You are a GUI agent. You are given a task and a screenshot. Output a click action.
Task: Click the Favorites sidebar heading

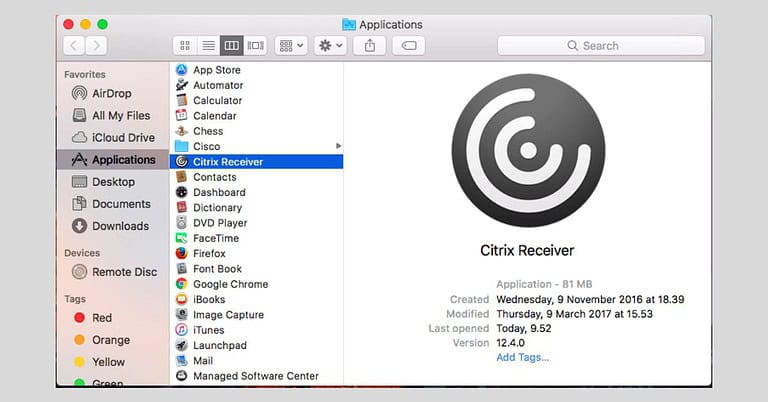tap(85, 74)
